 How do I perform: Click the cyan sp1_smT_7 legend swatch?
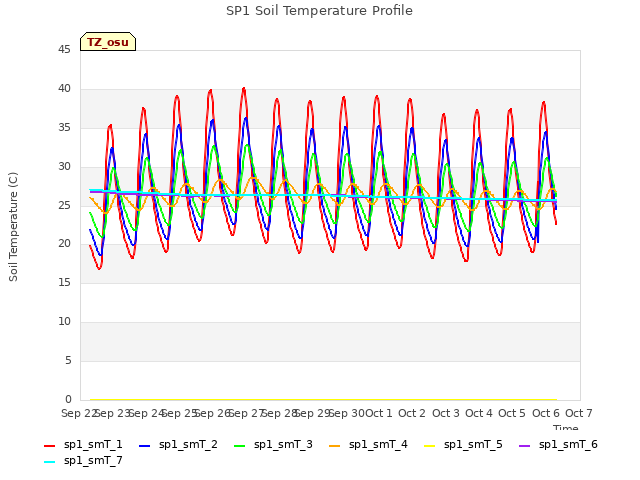[x=49, y=462]
